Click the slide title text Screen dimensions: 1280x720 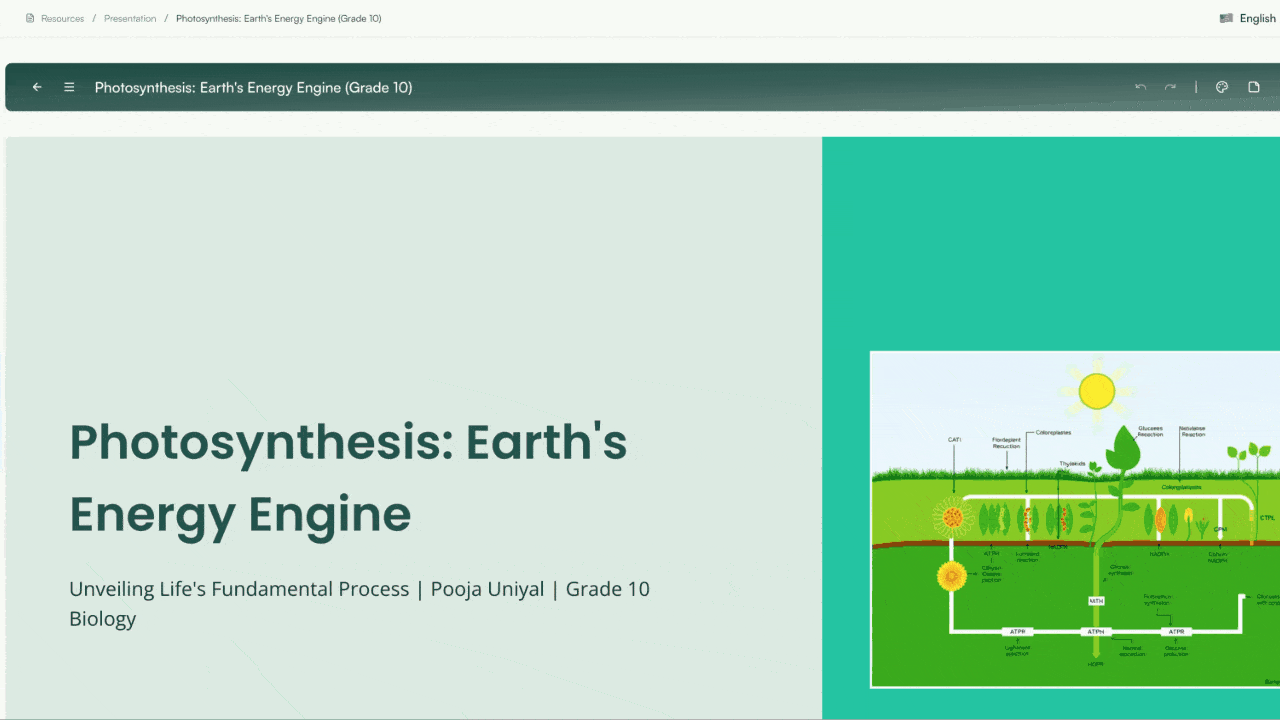click(347, 478)
